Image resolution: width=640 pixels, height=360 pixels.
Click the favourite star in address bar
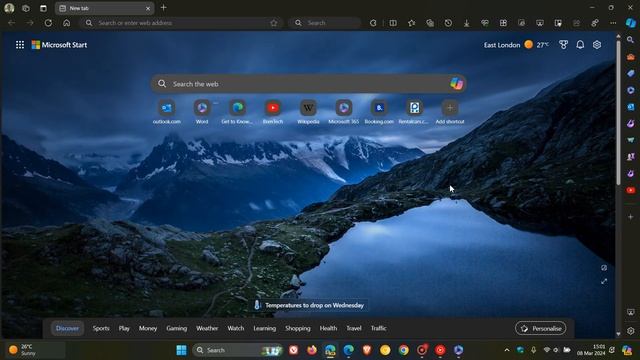pos(274,23)
